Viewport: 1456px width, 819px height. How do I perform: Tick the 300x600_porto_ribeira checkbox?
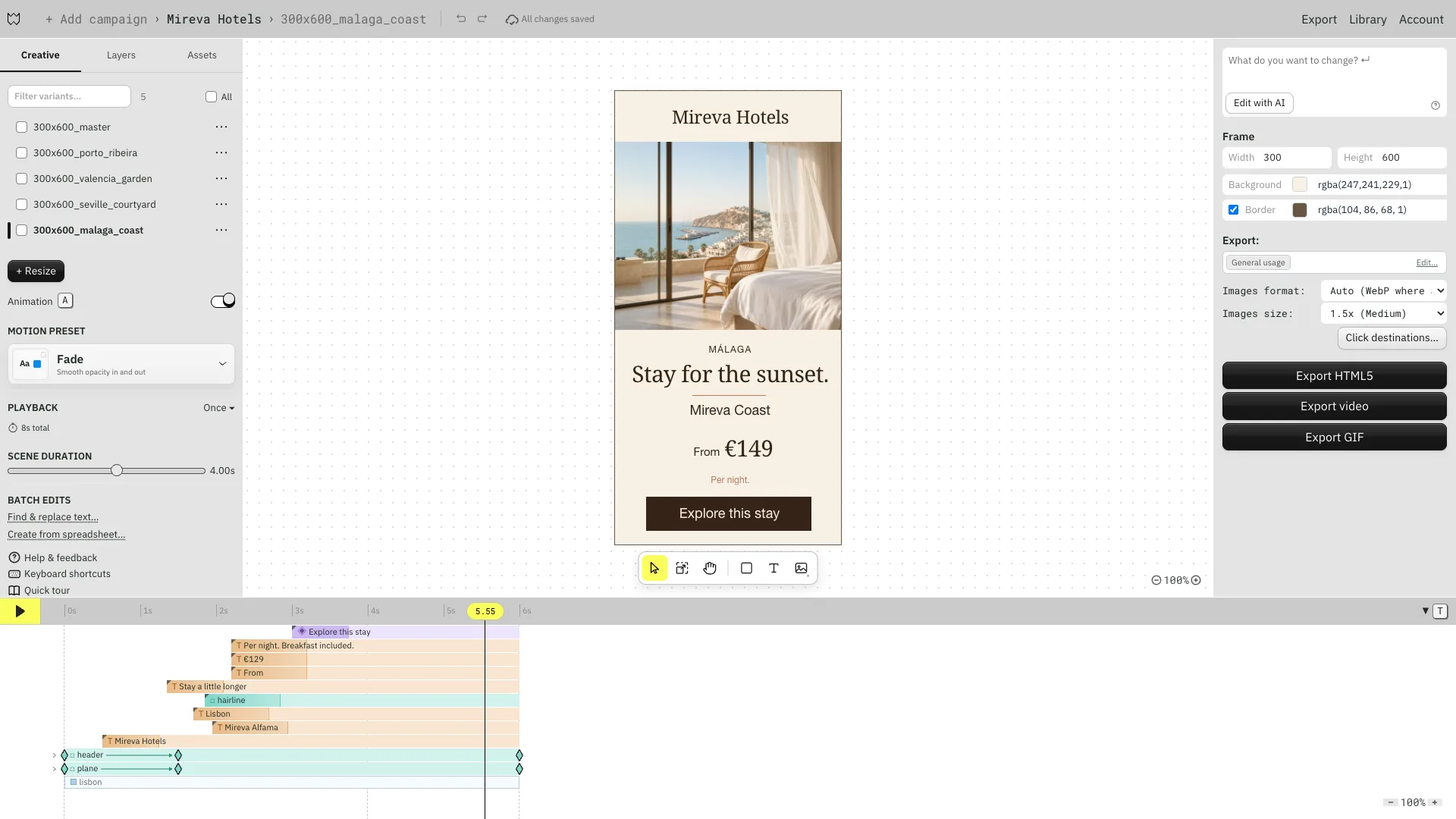click(22, 153)
